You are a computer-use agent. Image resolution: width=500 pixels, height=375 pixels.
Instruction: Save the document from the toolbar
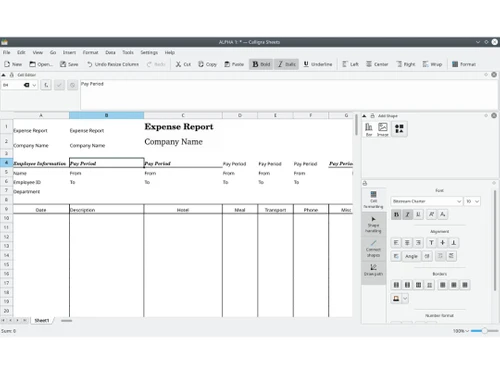[x=69, y=64]
